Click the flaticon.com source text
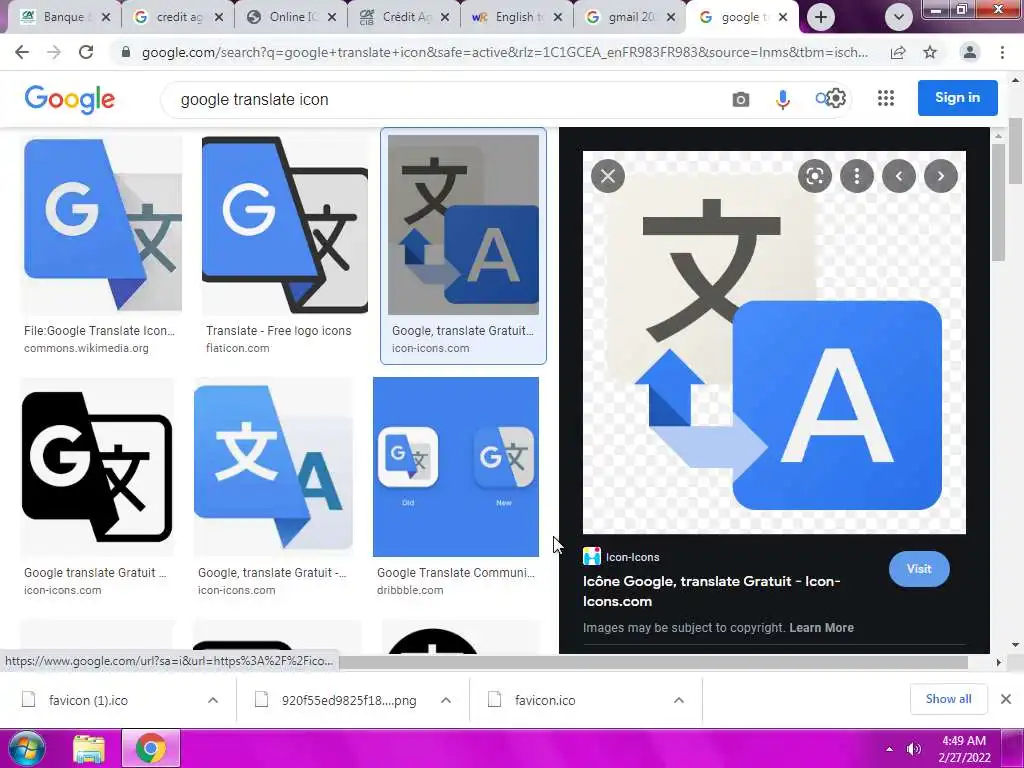The height and width of the screenshot is (768, 1024). coord(238,348)
